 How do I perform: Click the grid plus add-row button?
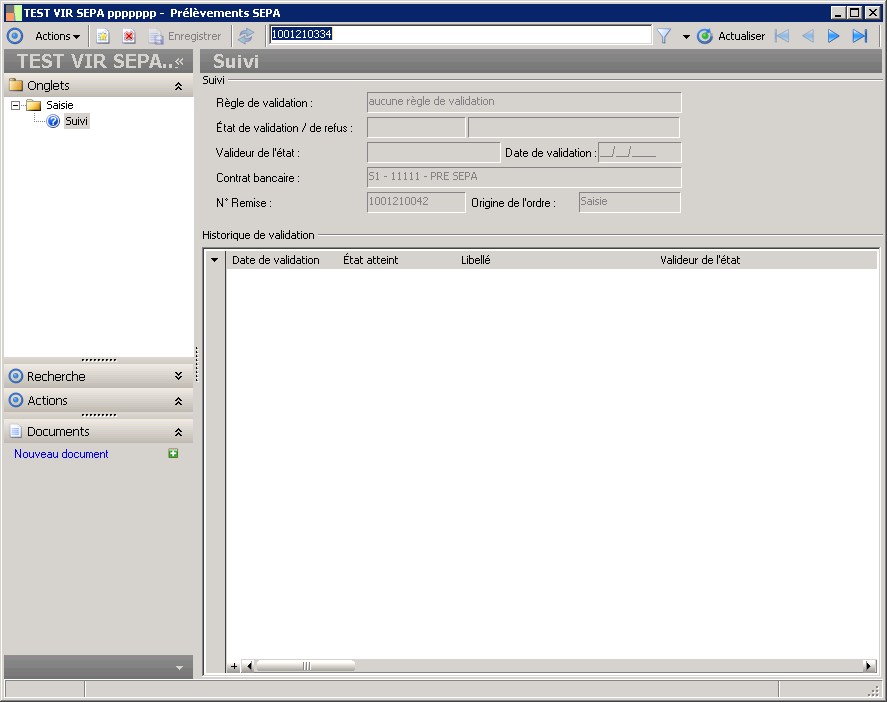coord(234,666)
